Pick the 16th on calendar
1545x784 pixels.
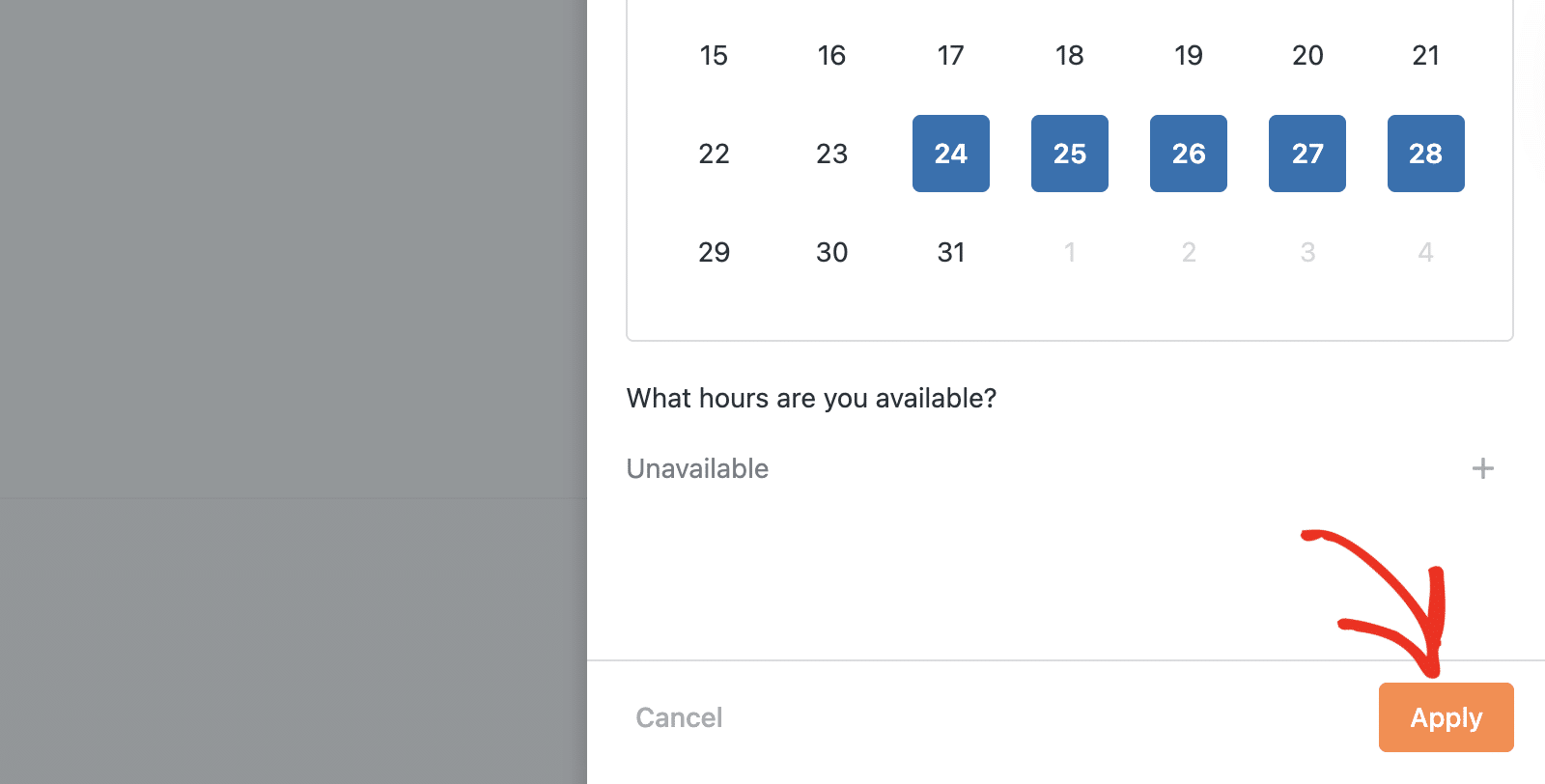point(831,55)
